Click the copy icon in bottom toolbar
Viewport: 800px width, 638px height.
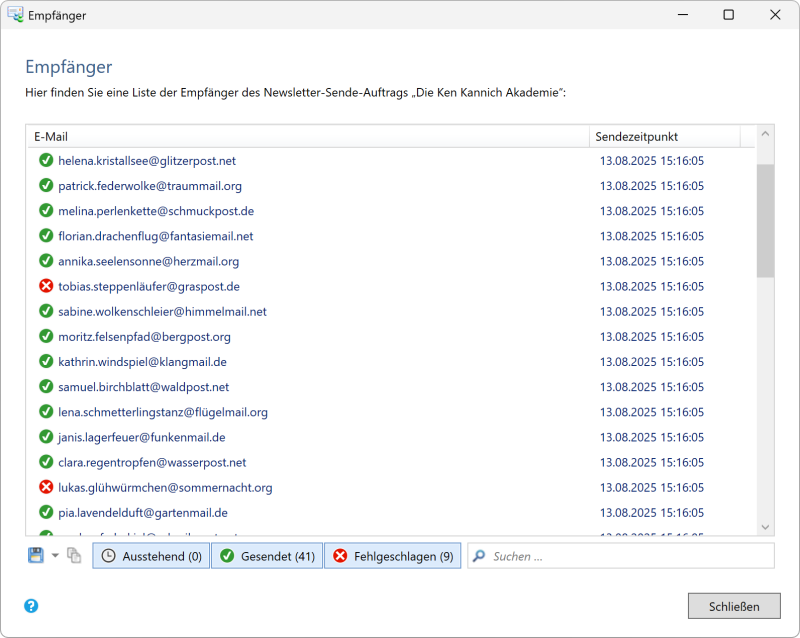coord(74,556)
